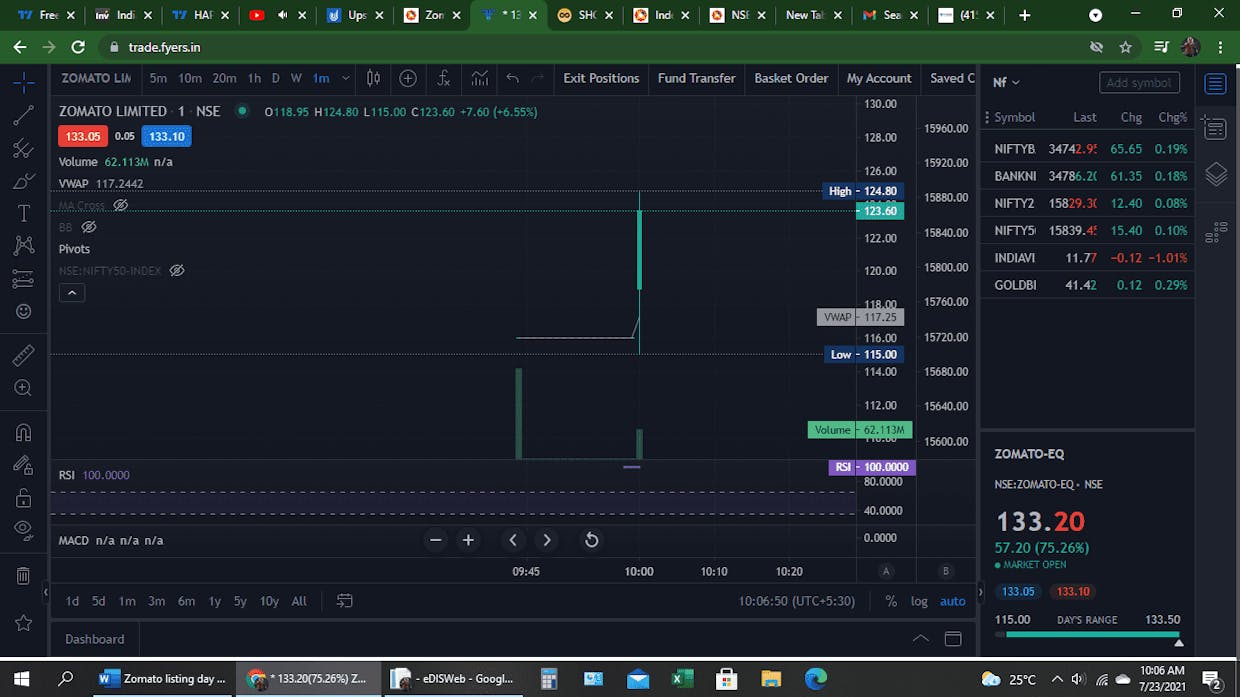Reset the chart view
This screenshot has height=697, width=1240.
click(x=591, y=540)
